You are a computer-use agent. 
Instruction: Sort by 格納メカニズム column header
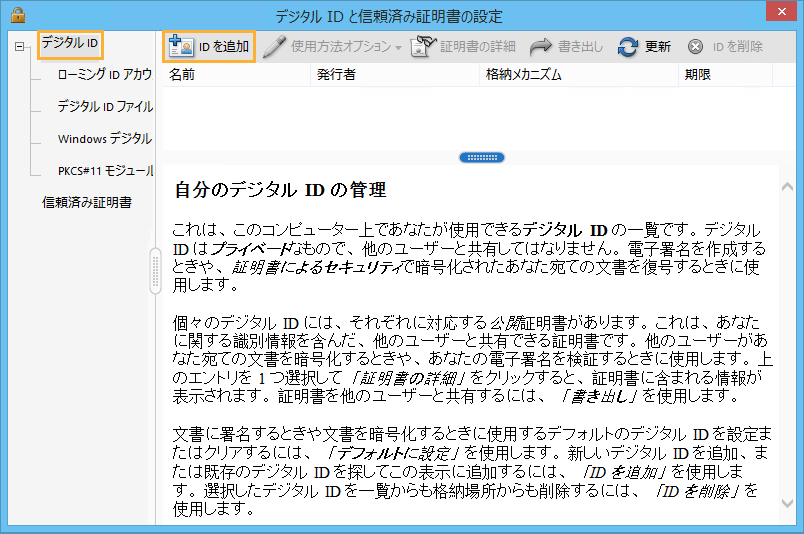[x=579, y=75]
